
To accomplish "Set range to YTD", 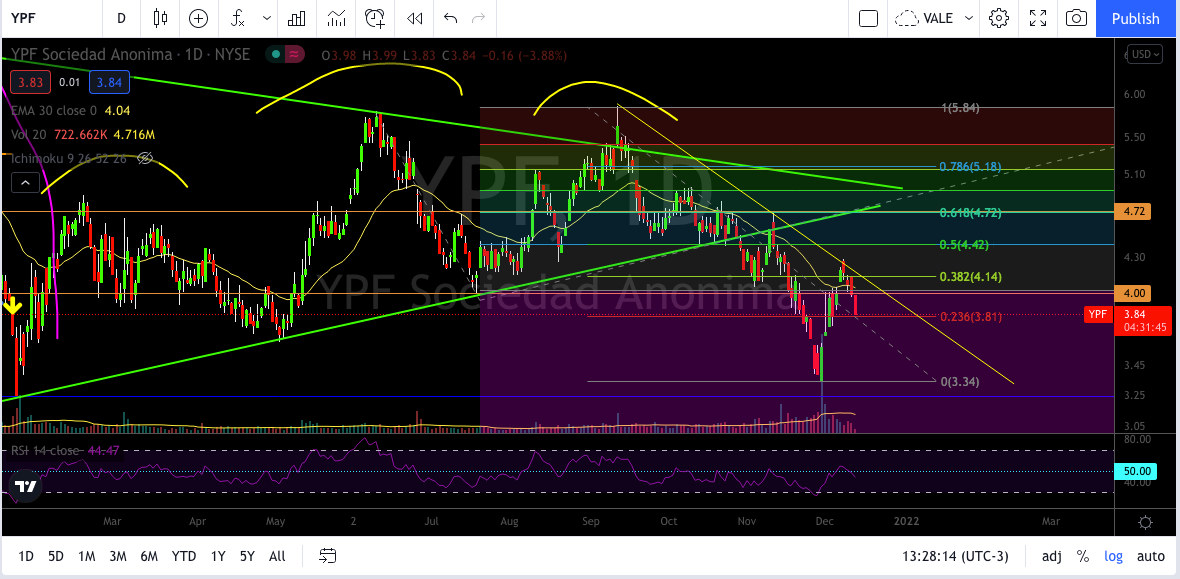I will point(184,556).
